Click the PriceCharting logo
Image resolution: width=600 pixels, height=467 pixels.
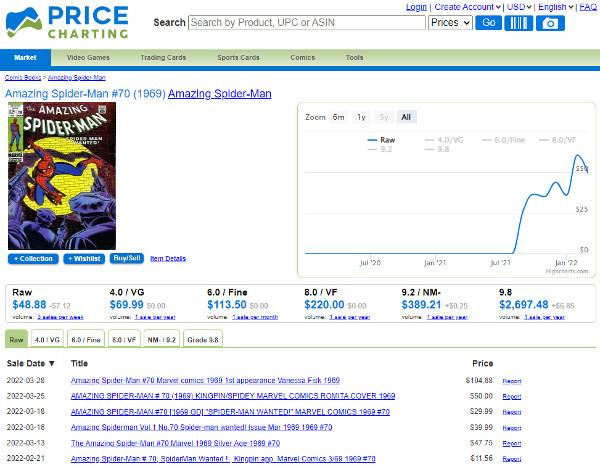67,23
